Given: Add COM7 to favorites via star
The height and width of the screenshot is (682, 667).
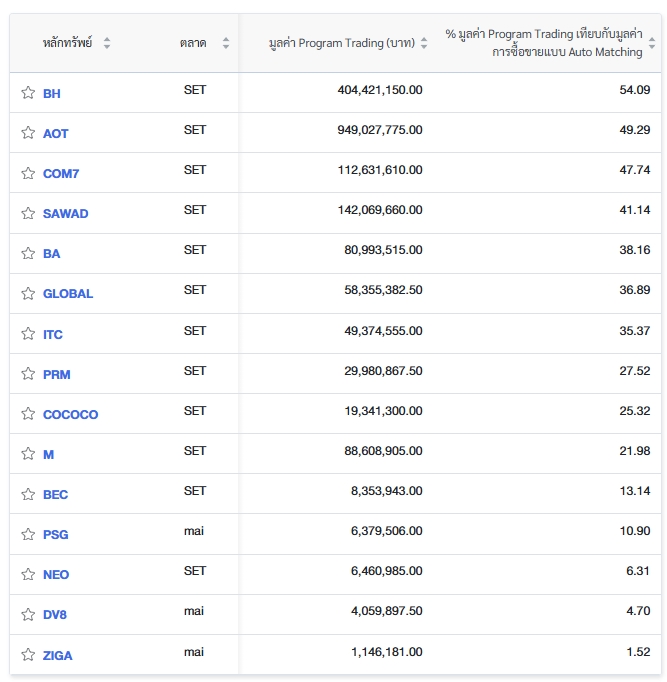Looking at the screenshot, I should (x=28, y=173).
